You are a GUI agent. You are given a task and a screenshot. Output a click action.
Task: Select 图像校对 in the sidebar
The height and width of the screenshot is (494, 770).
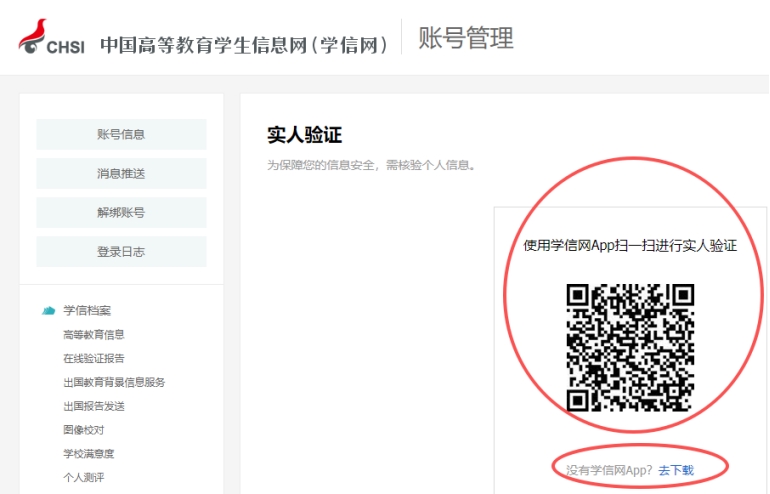(x=83, y=430)
